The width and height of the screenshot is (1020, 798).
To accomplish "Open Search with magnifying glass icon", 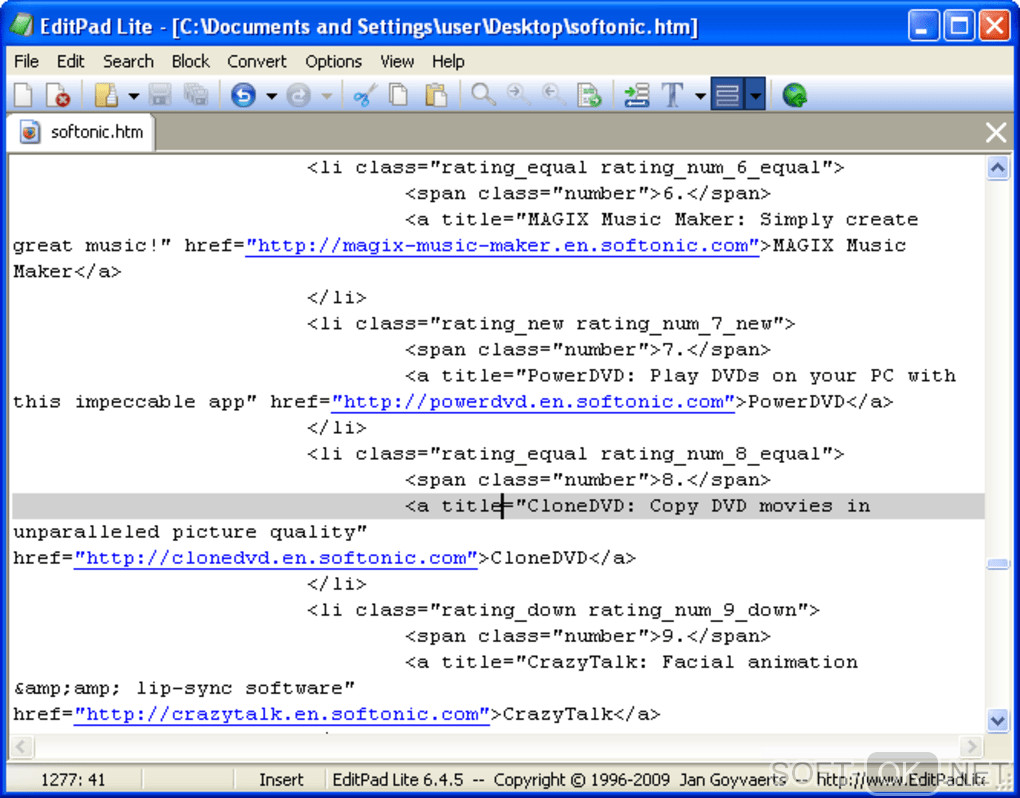I will tap(483, 95).
